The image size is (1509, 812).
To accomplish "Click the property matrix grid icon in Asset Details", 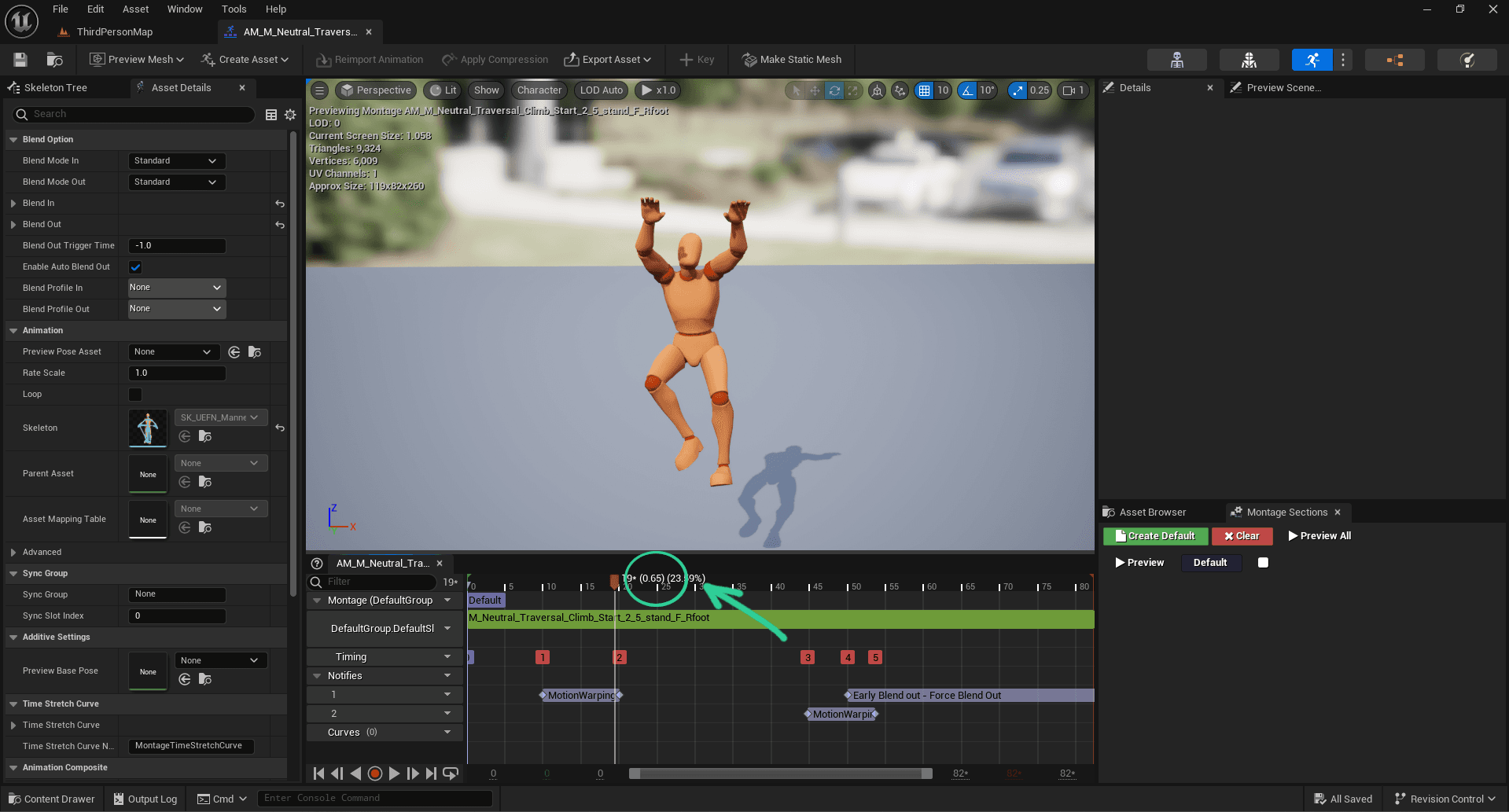I will point(271,115).
